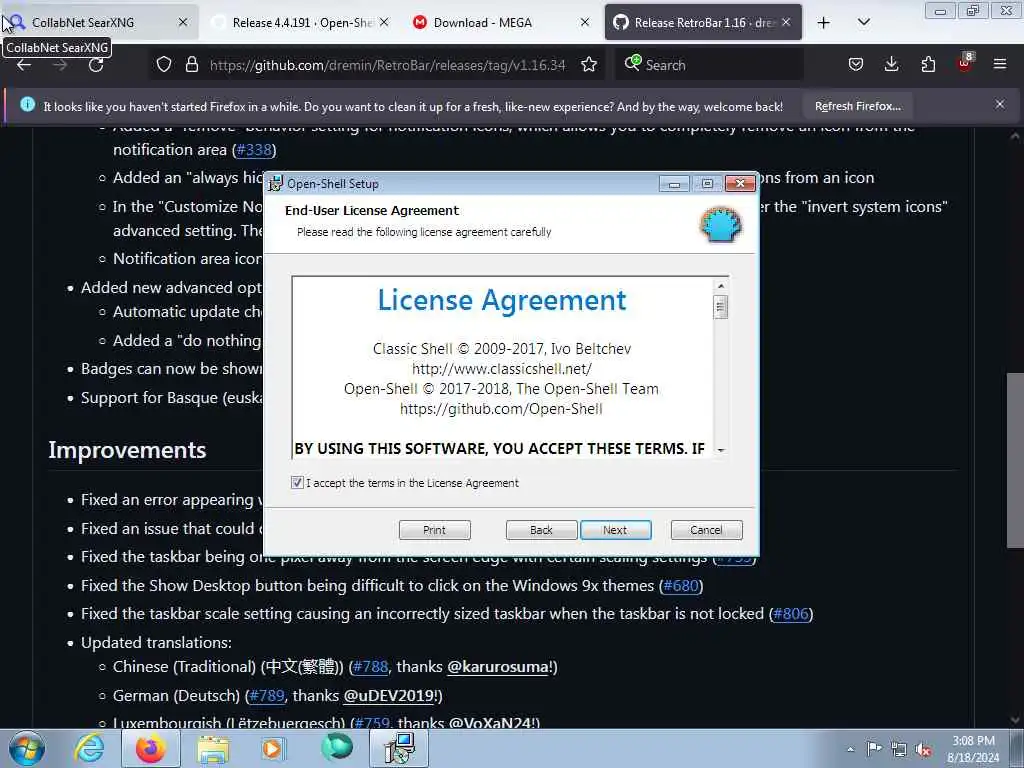Close the Release RetroBar tab
The width and height of the screenshot is (1024, 768).
(786, 22)
